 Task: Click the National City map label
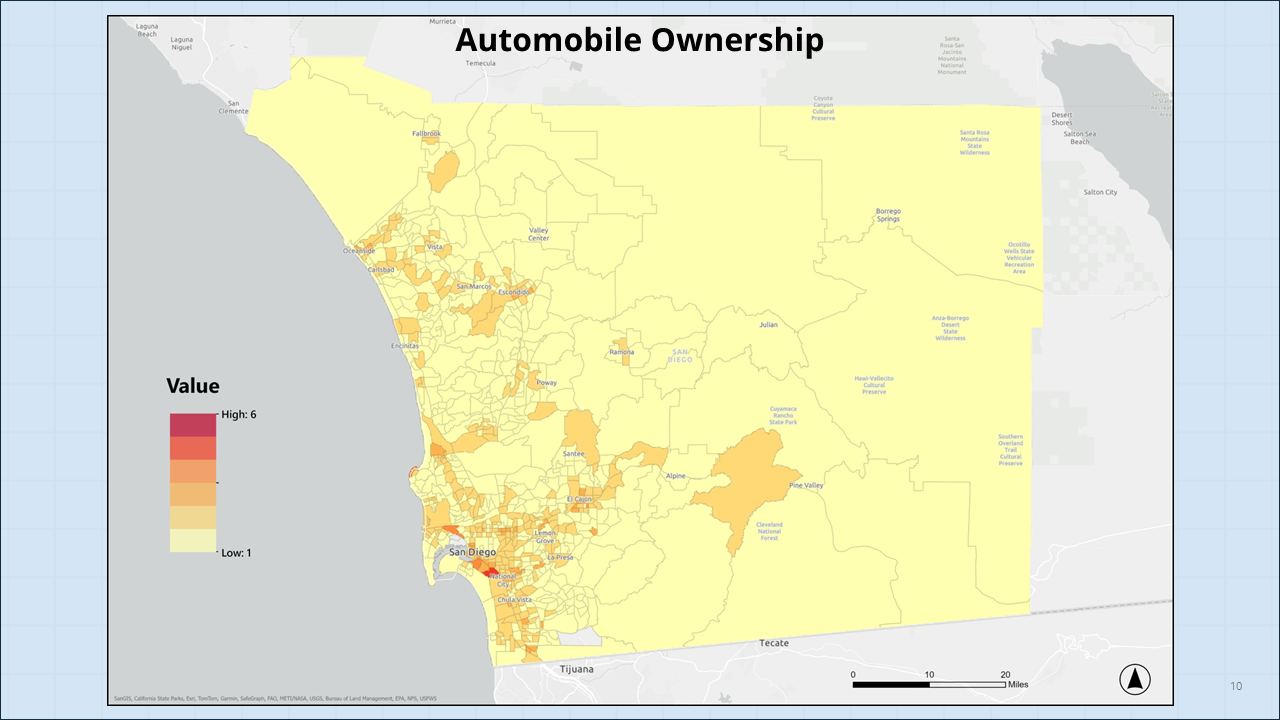pos(504,579)
